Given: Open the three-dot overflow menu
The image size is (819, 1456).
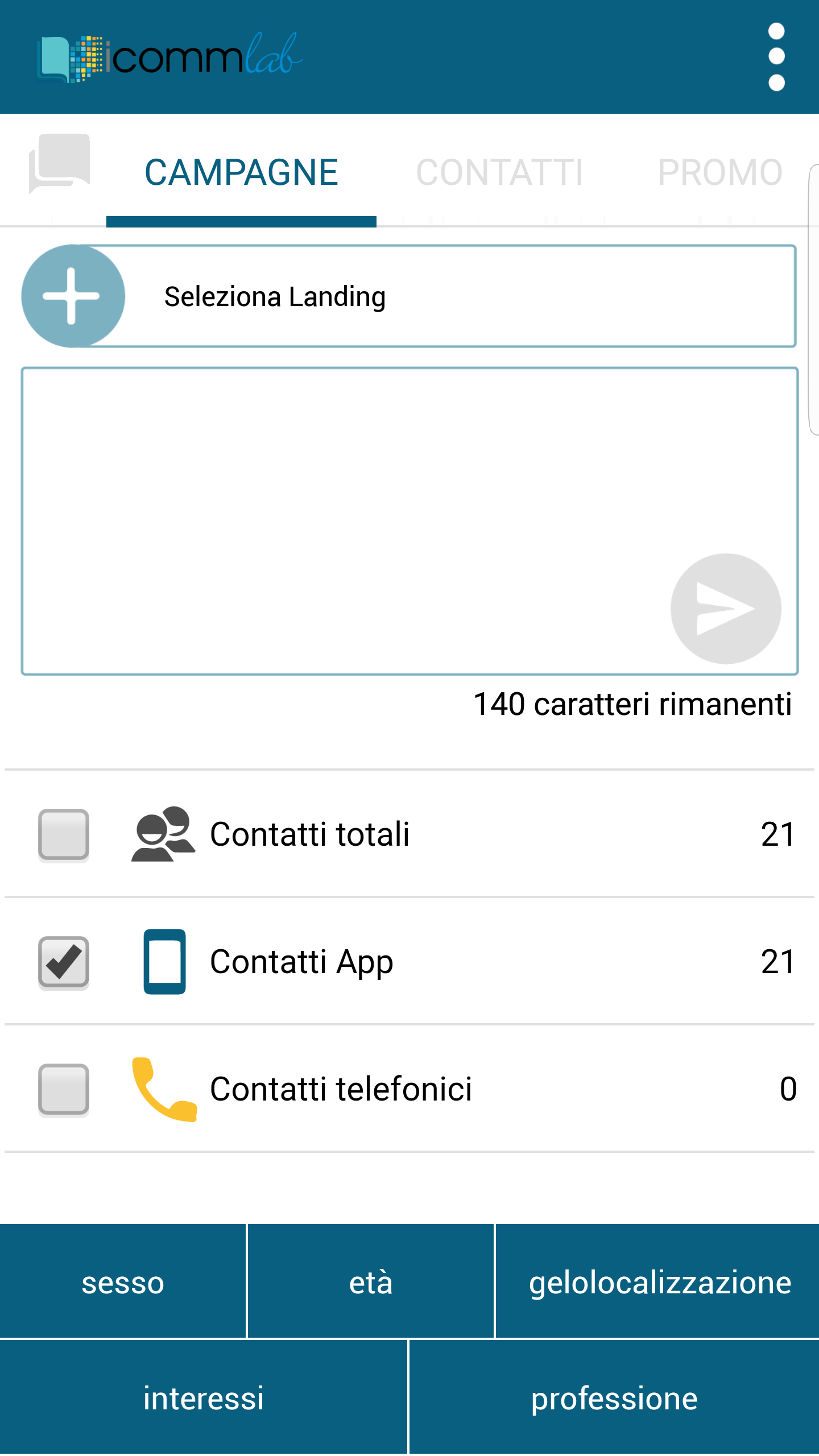Looking at the screenshot, I should point(776,57).
